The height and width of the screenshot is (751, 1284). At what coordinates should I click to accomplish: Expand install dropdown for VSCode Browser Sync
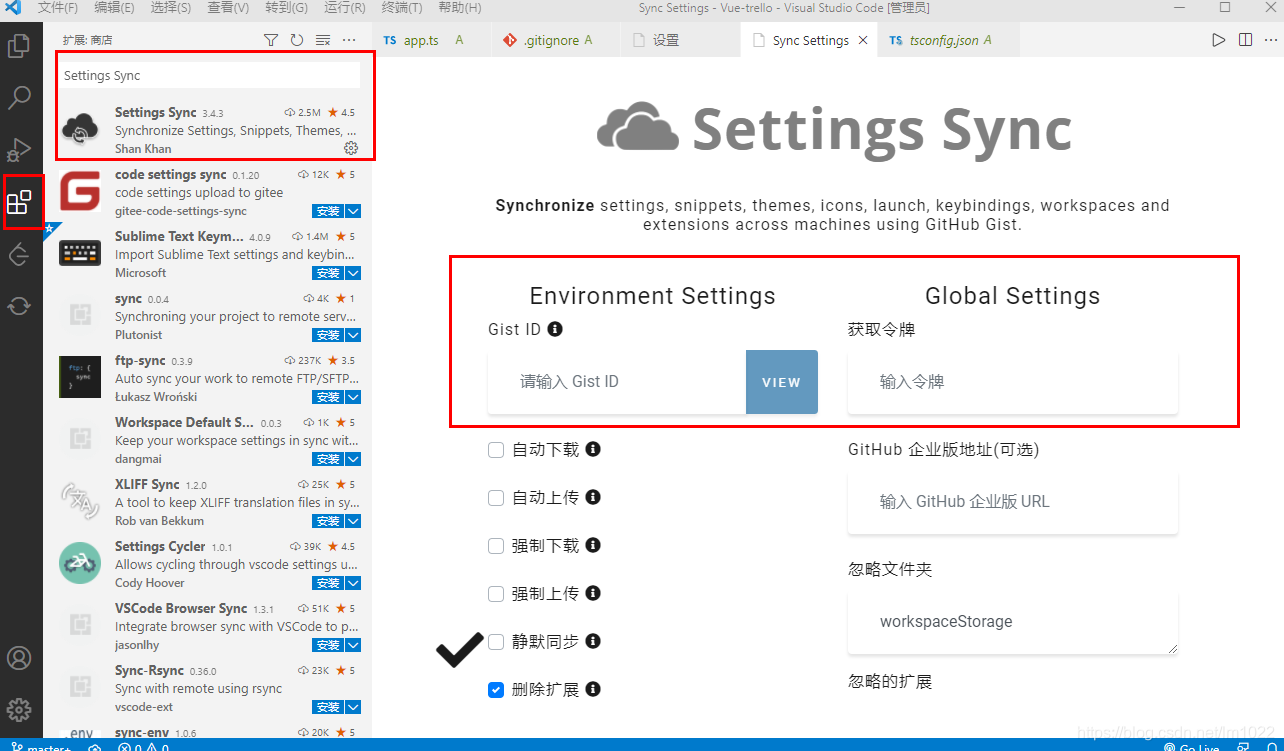[x=353, y=645]
